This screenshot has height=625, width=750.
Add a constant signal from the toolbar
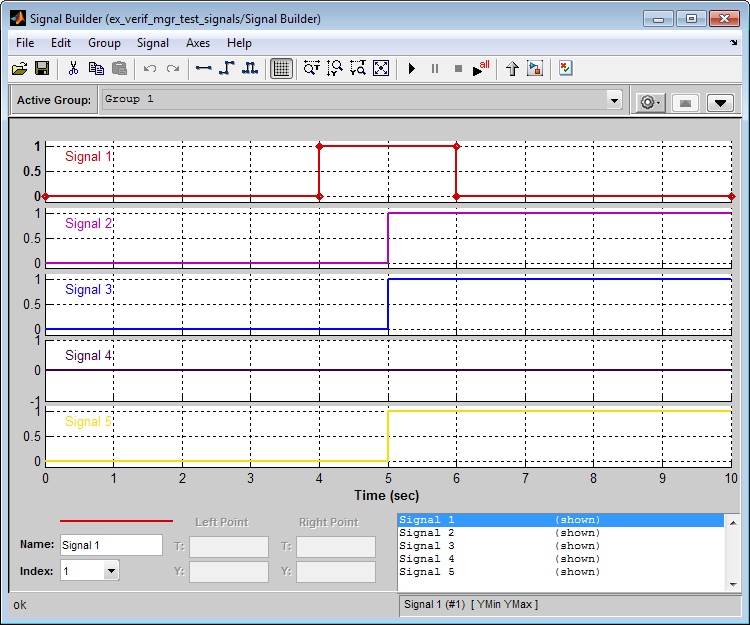[x=204, y=68]
